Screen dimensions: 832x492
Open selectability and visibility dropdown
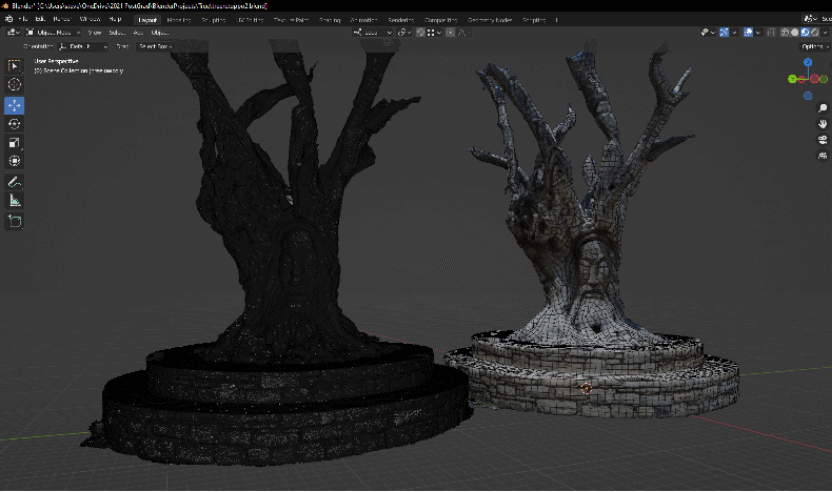click(x=708, y=32)
